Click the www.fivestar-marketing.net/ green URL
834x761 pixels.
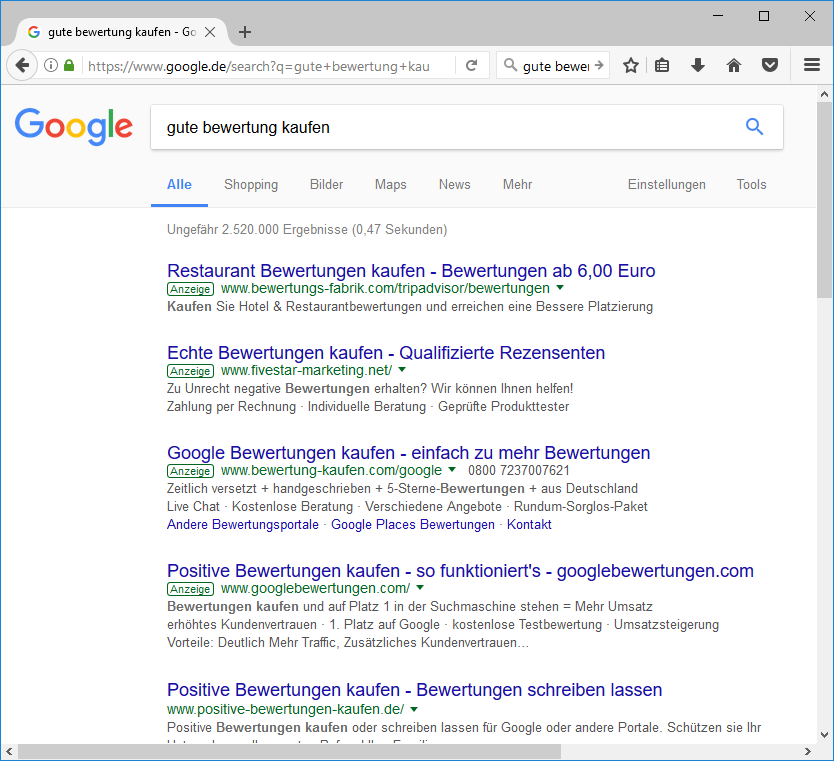(x=306, y=370)
